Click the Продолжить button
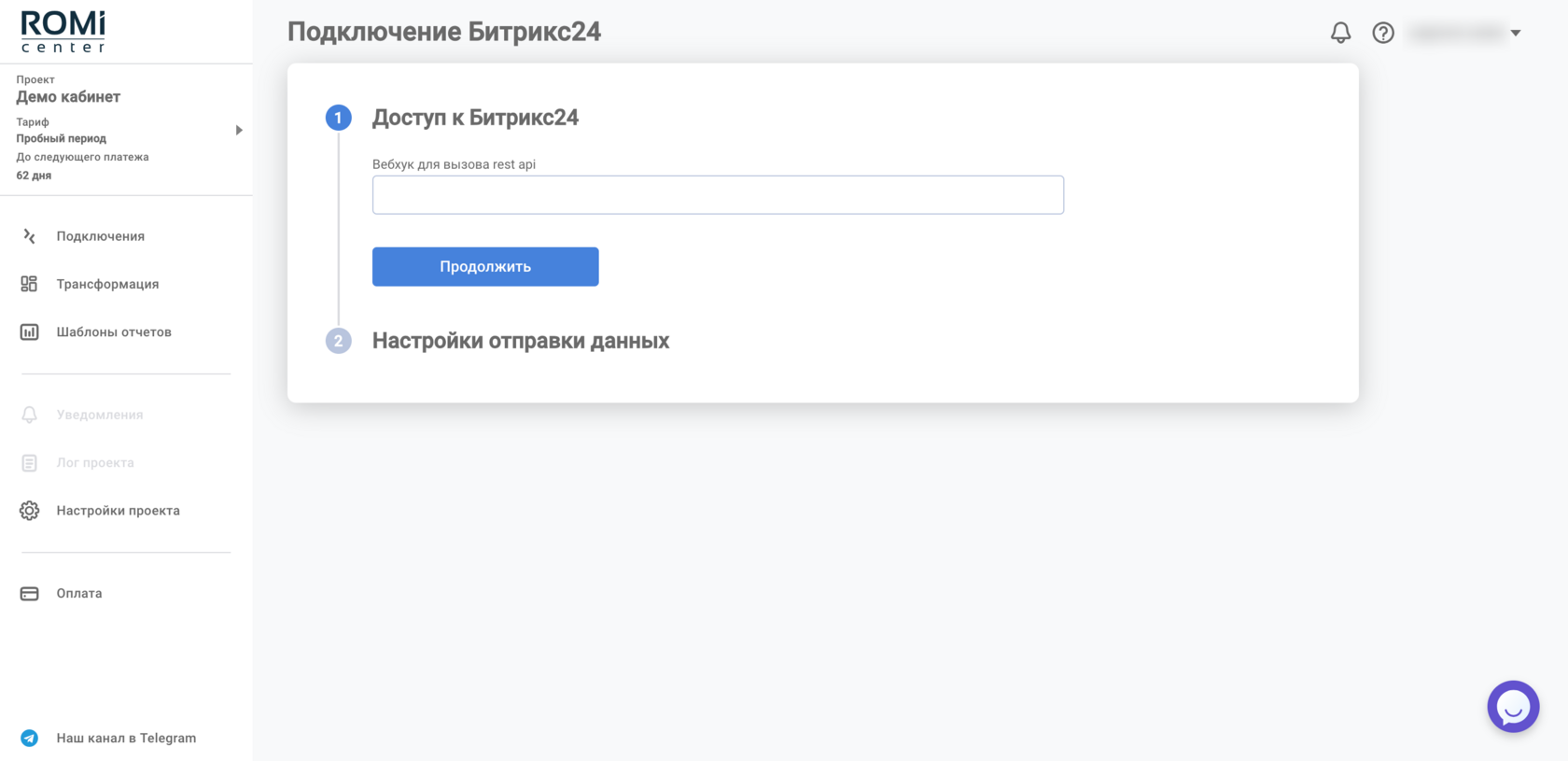Screen dimensions: 1568x761 tap(485, 267)
